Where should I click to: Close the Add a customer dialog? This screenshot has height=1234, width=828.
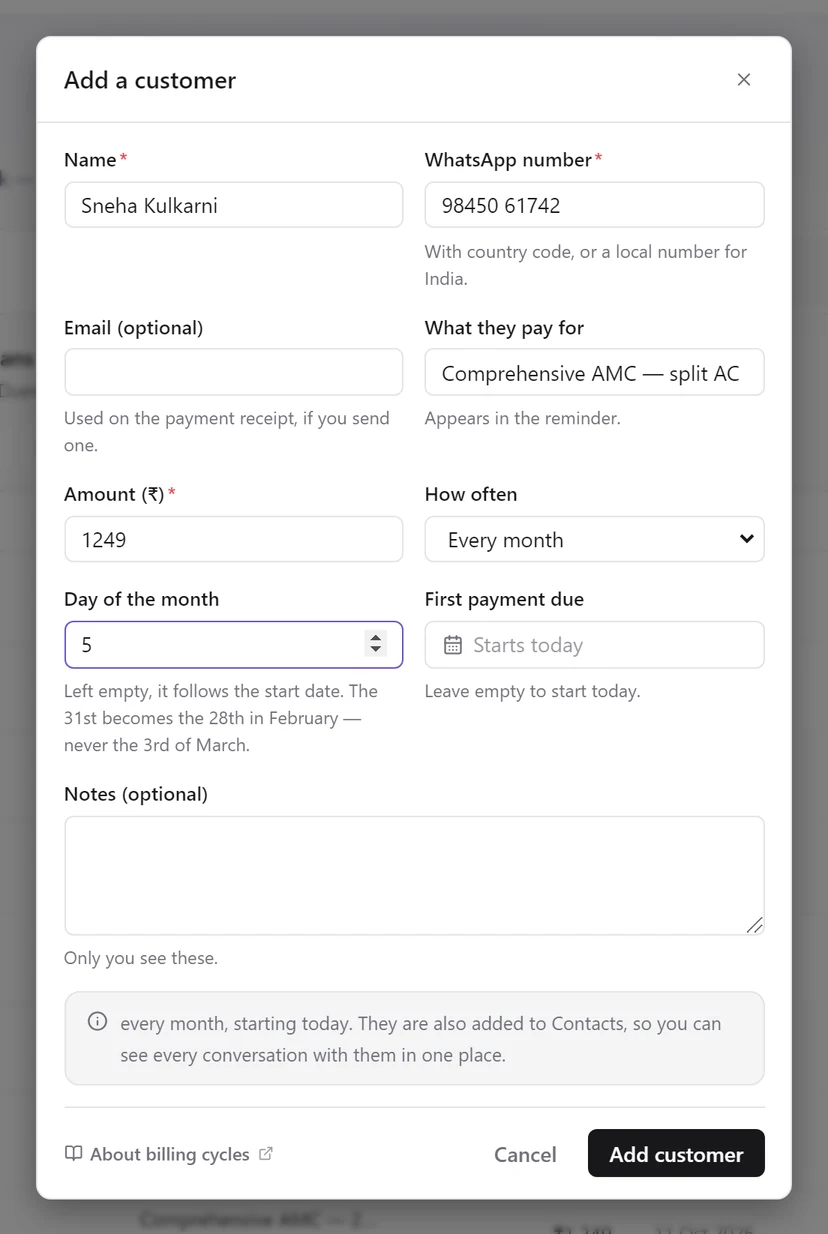pyautogui.click(x=743, y=80)
